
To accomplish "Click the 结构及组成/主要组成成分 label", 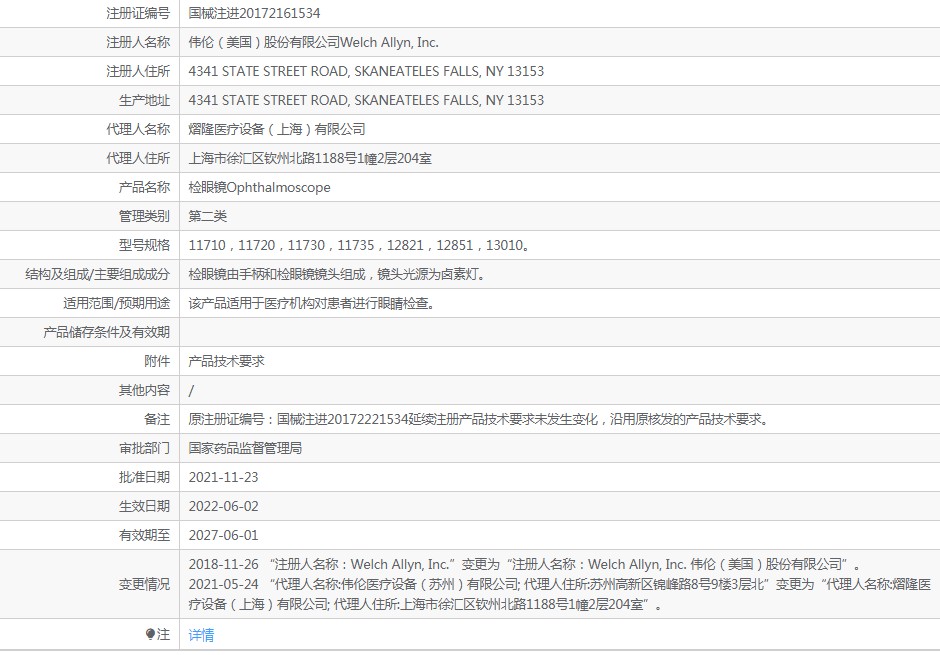I will 97,274.
